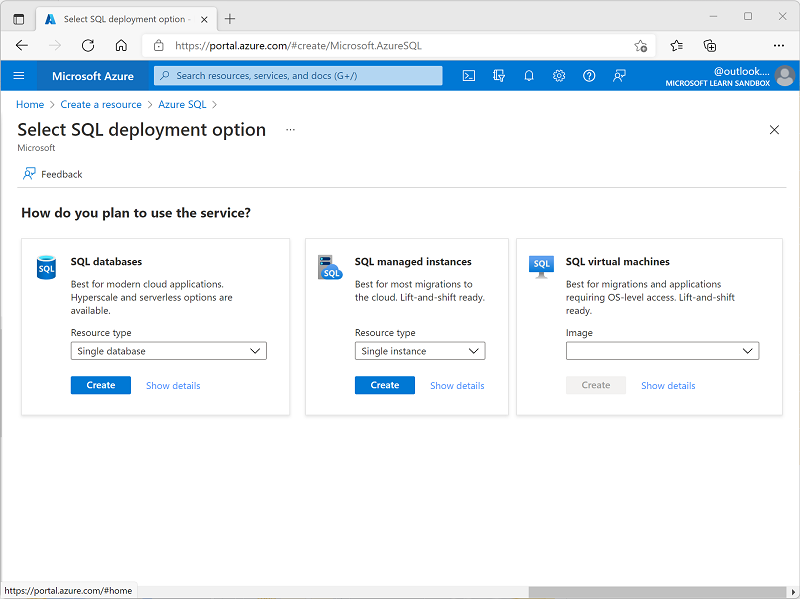The height and width of the screenshot is (599, 800).
Task: Open the ellipsis menu beside page title
Action: coord(290,130)
